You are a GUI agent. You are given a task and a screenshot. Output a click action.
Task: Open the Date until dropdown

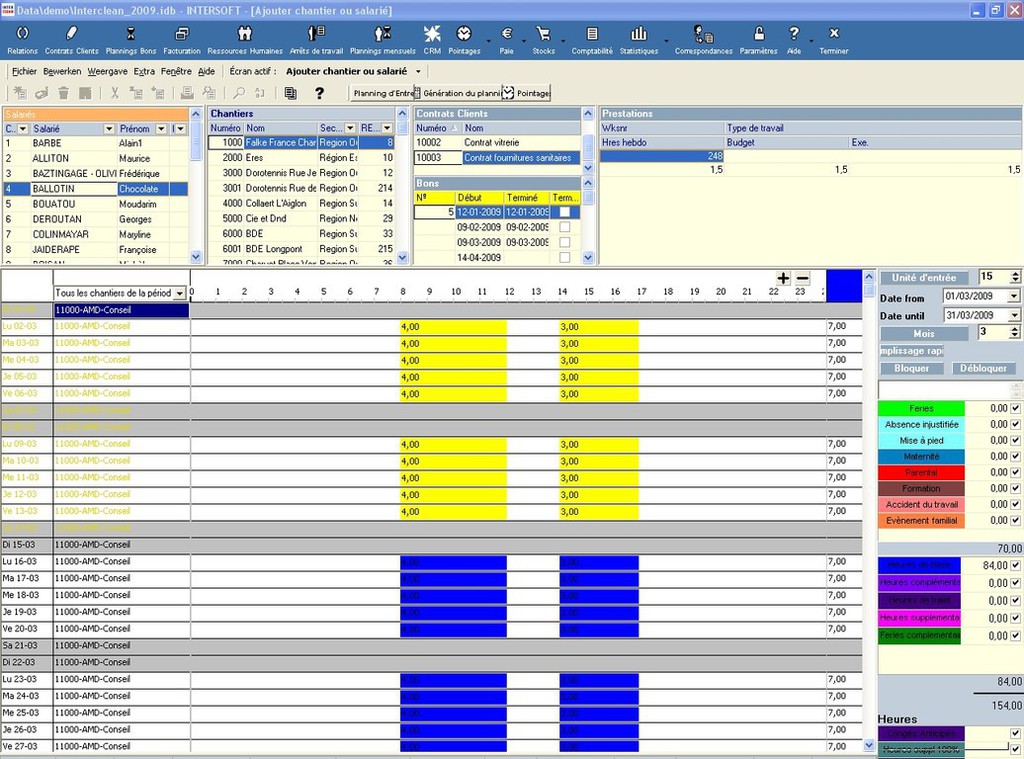coord(1014,315)
